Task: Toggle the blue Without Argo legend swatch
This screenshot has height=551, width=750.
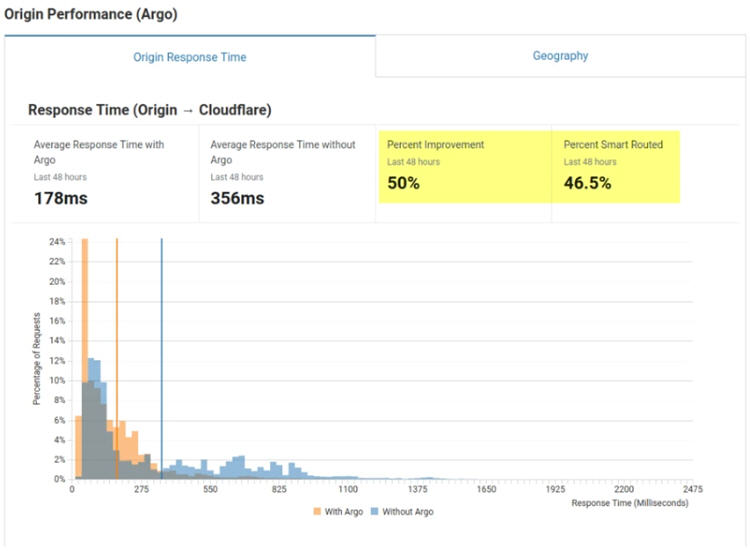Action: [375, 511]
